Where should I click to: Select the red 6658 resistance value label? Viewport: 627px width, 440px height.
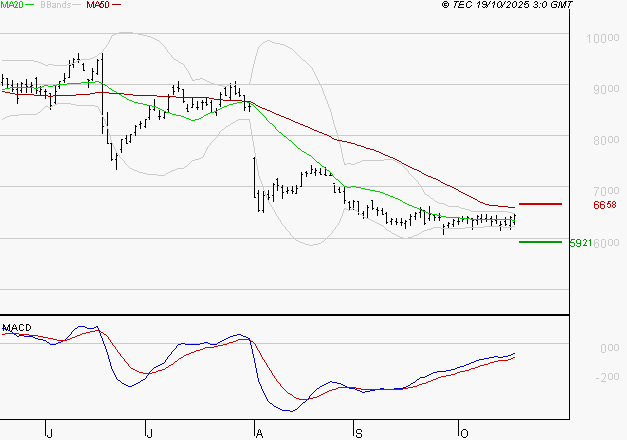603,205
